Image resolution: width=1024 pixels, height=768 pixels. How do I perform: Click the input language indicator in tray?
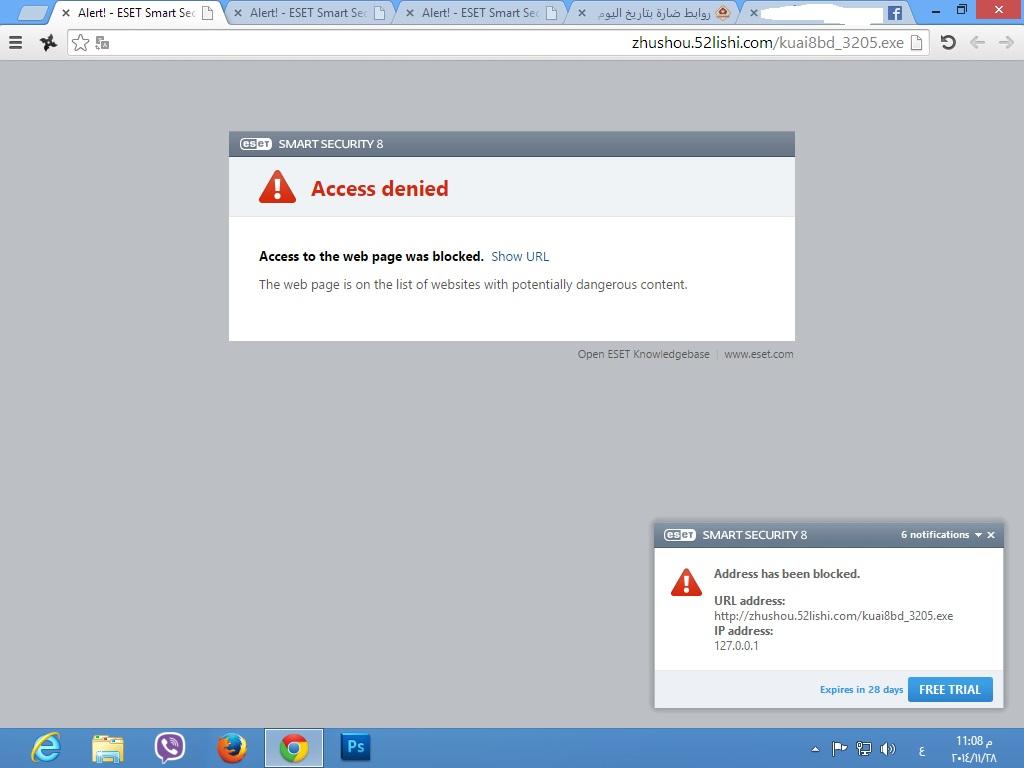(x=921, y=751)
